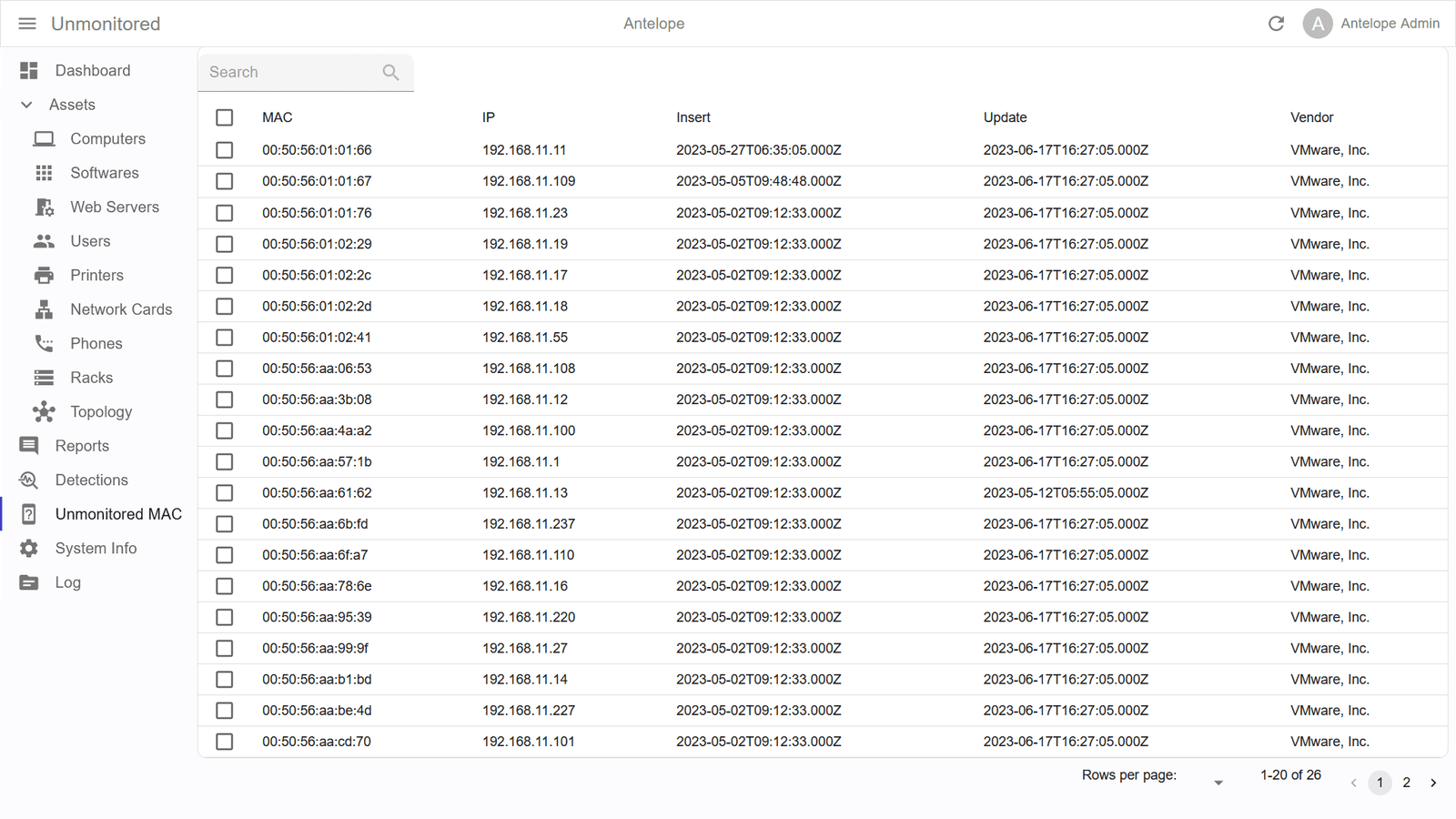Click the Detections icon
This screenshot has height=819, width=1456.
tap(29, 480)
